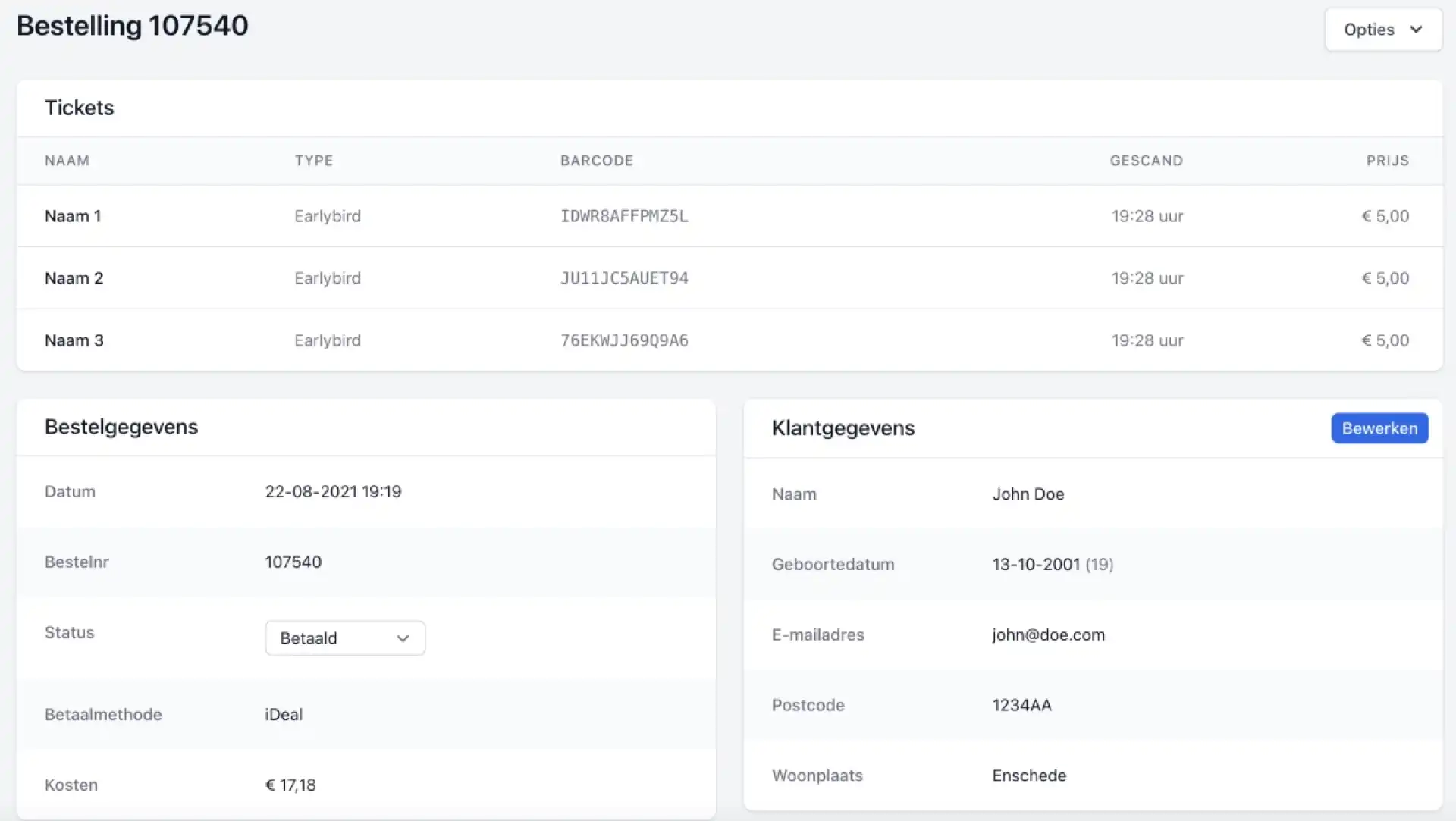The image size is (1456, 821).
Task: Click the BARCODE column header
Action: [596, 161]
